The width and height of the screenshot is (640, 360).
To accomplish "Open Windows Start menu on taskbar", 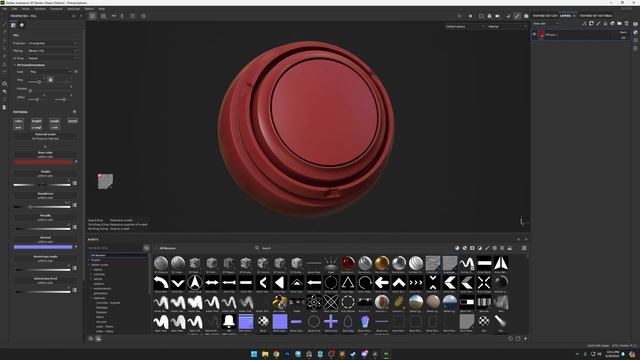I will click(254, 354).
